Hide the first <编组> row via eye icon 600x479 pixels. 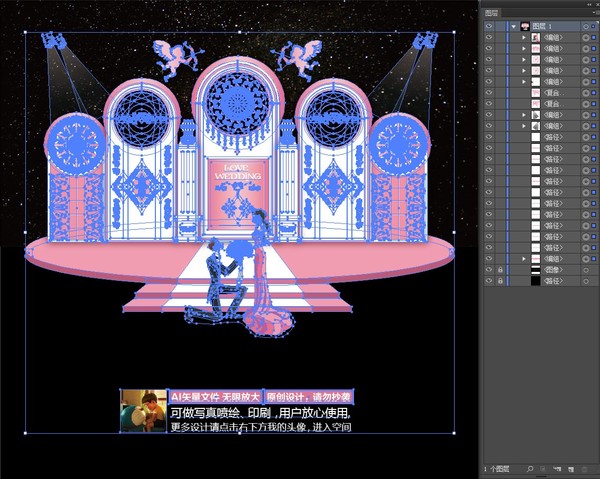coord(489,37)
